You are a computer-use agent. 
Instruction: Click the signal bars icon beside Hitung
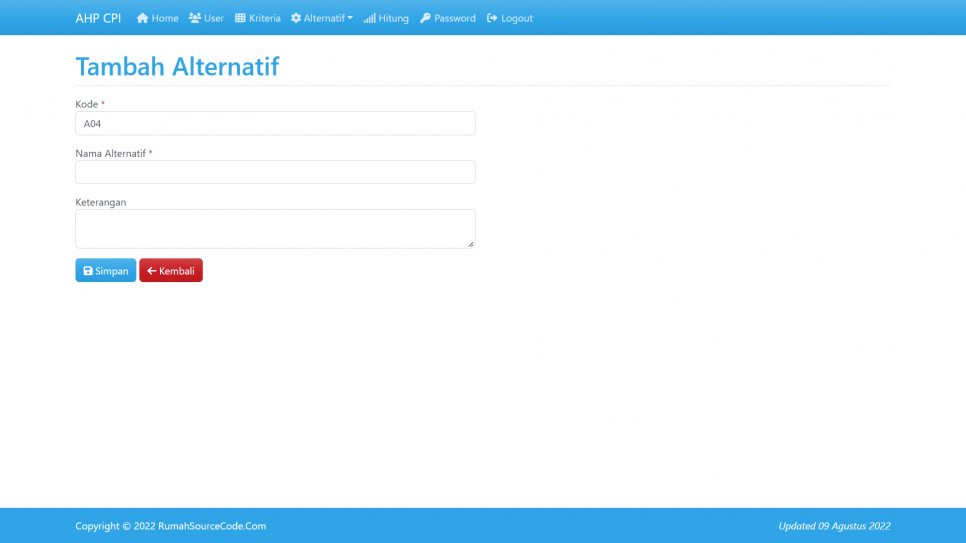(x=369, y=18)
